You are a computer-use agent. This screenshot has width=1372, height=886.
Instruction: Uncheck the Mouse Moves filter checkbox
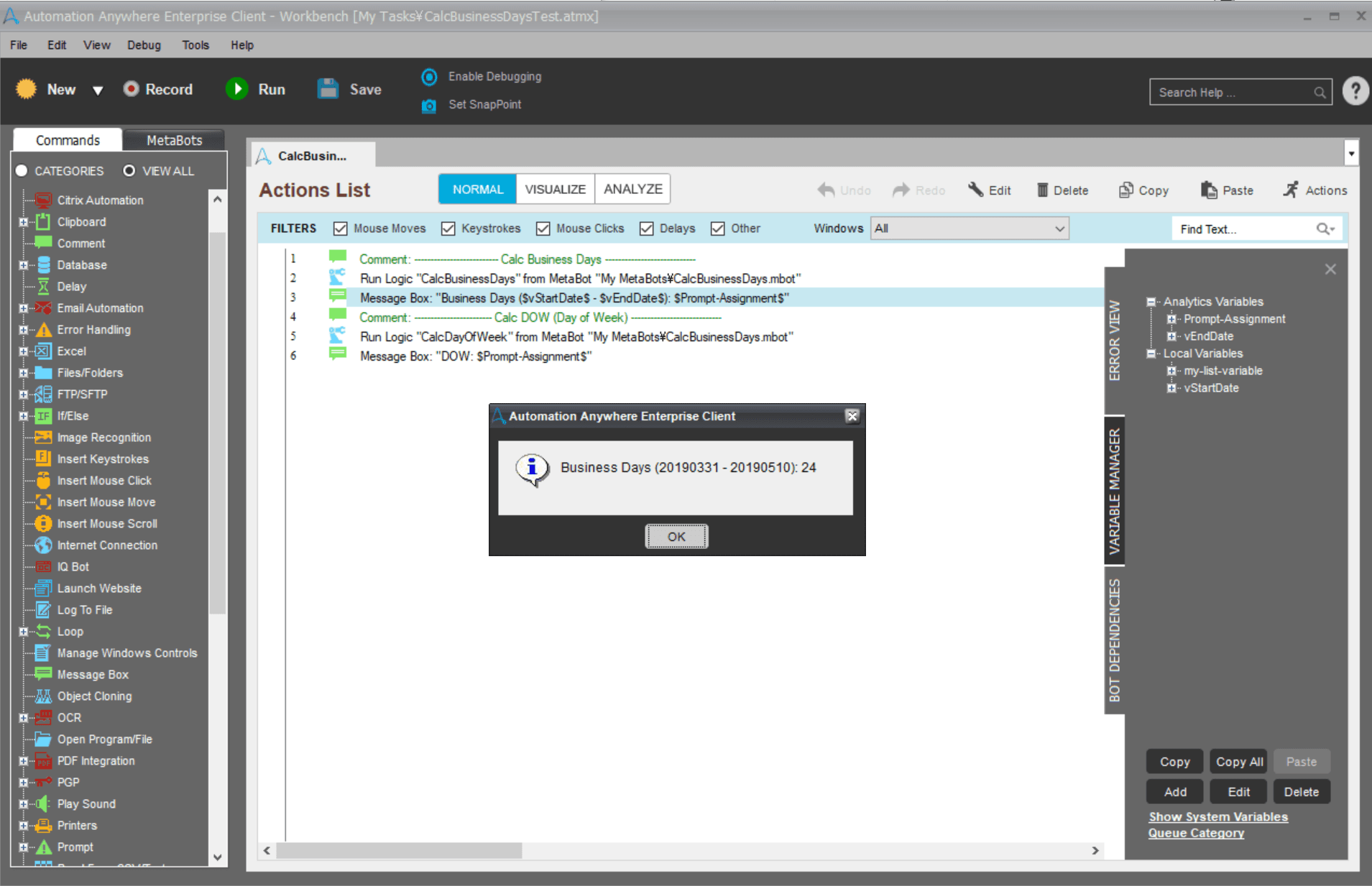tap(341, 229)
